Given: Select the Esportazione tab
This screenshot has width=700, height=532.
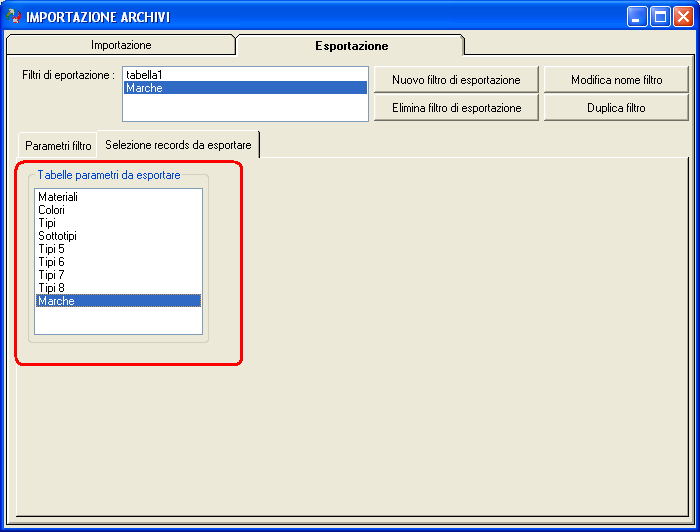Looking at the screenshot, I should tap(351, 46).
